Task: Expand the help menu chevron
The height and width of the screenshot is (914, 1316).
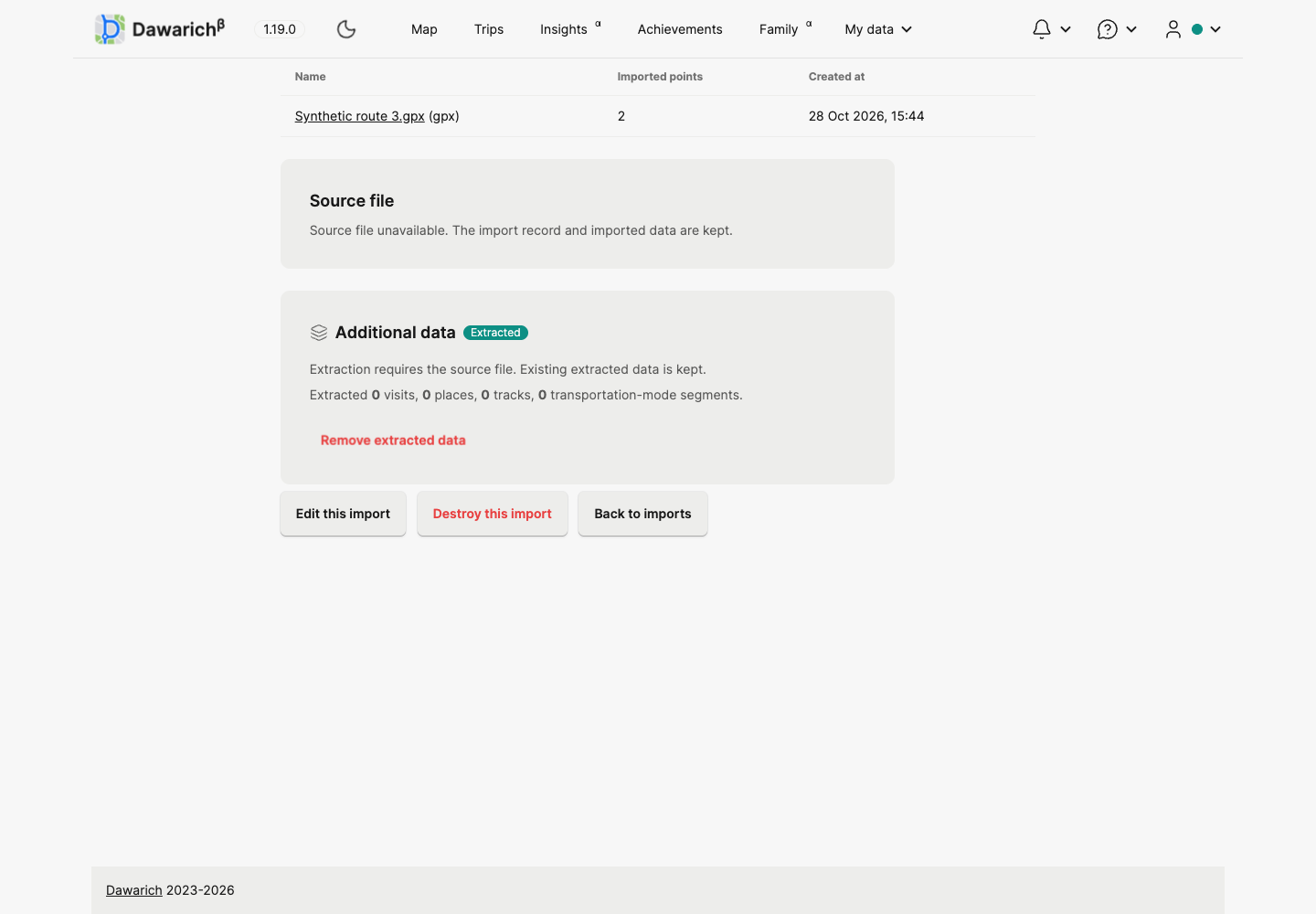Action: [x=1131, y=29]
